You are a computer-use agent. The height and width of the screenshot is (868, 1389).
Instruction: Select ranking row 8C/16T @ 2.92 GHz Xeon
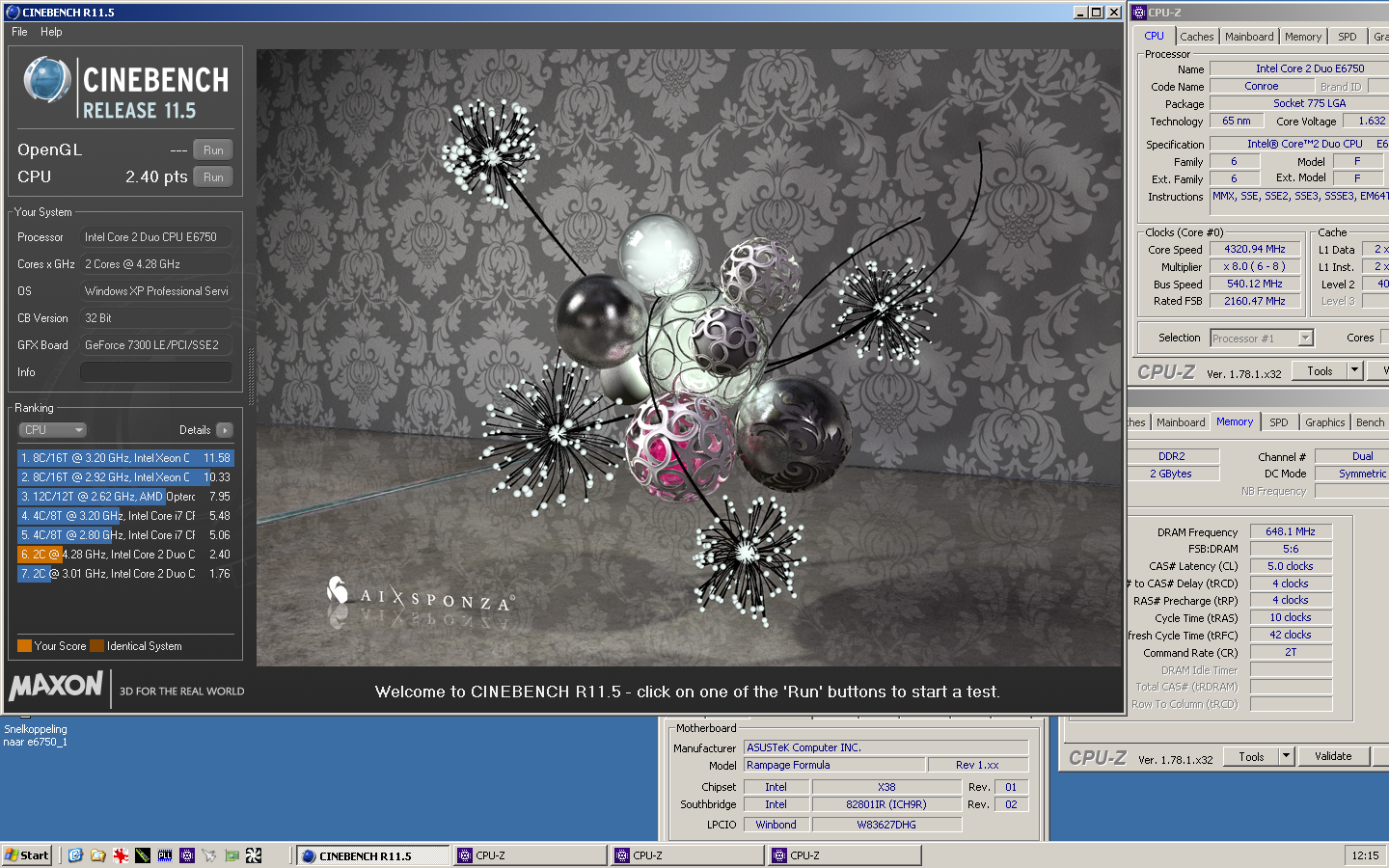(x=124, y=477)
